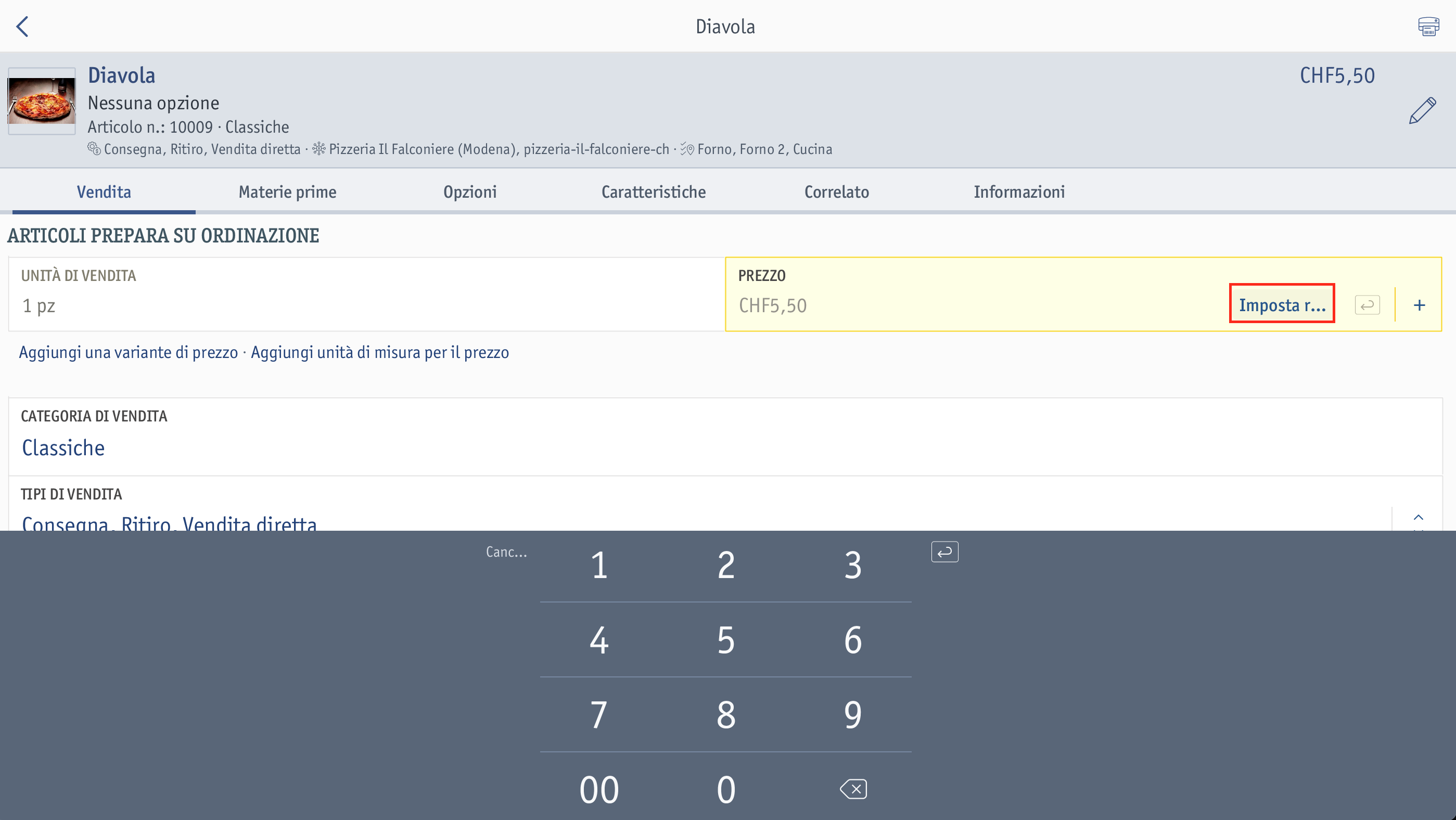Tap keypad digit 5

click(x=726, y=640)
